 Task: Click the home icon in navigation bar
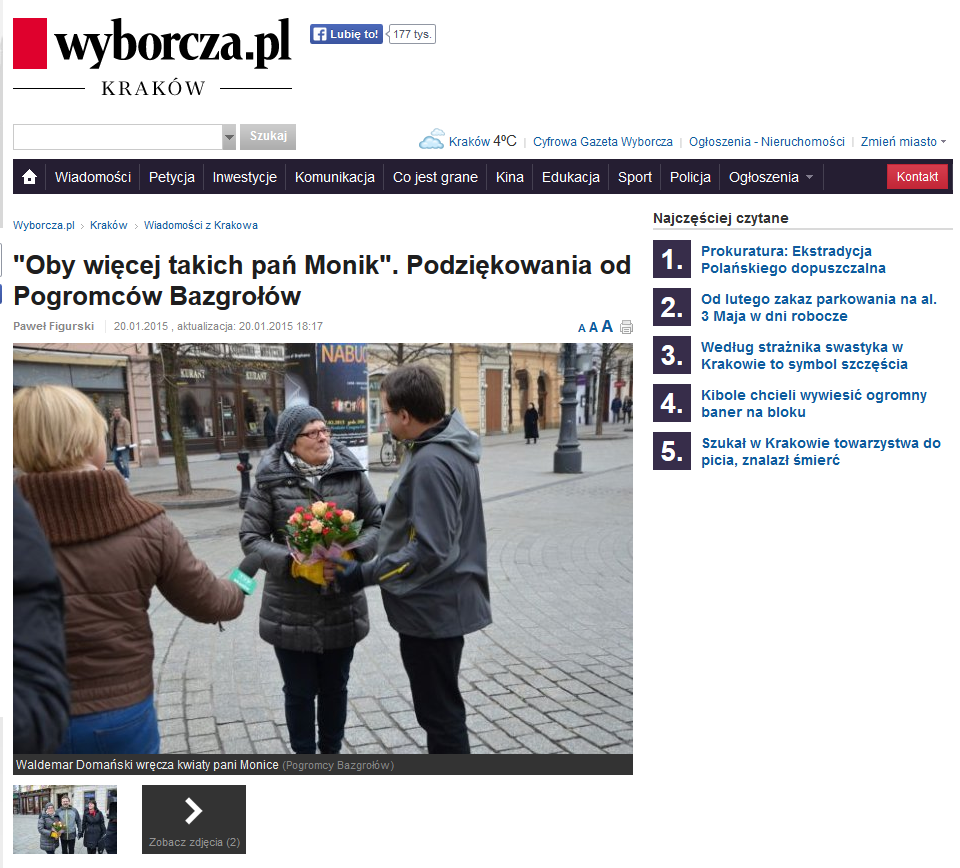click(29, 177)
